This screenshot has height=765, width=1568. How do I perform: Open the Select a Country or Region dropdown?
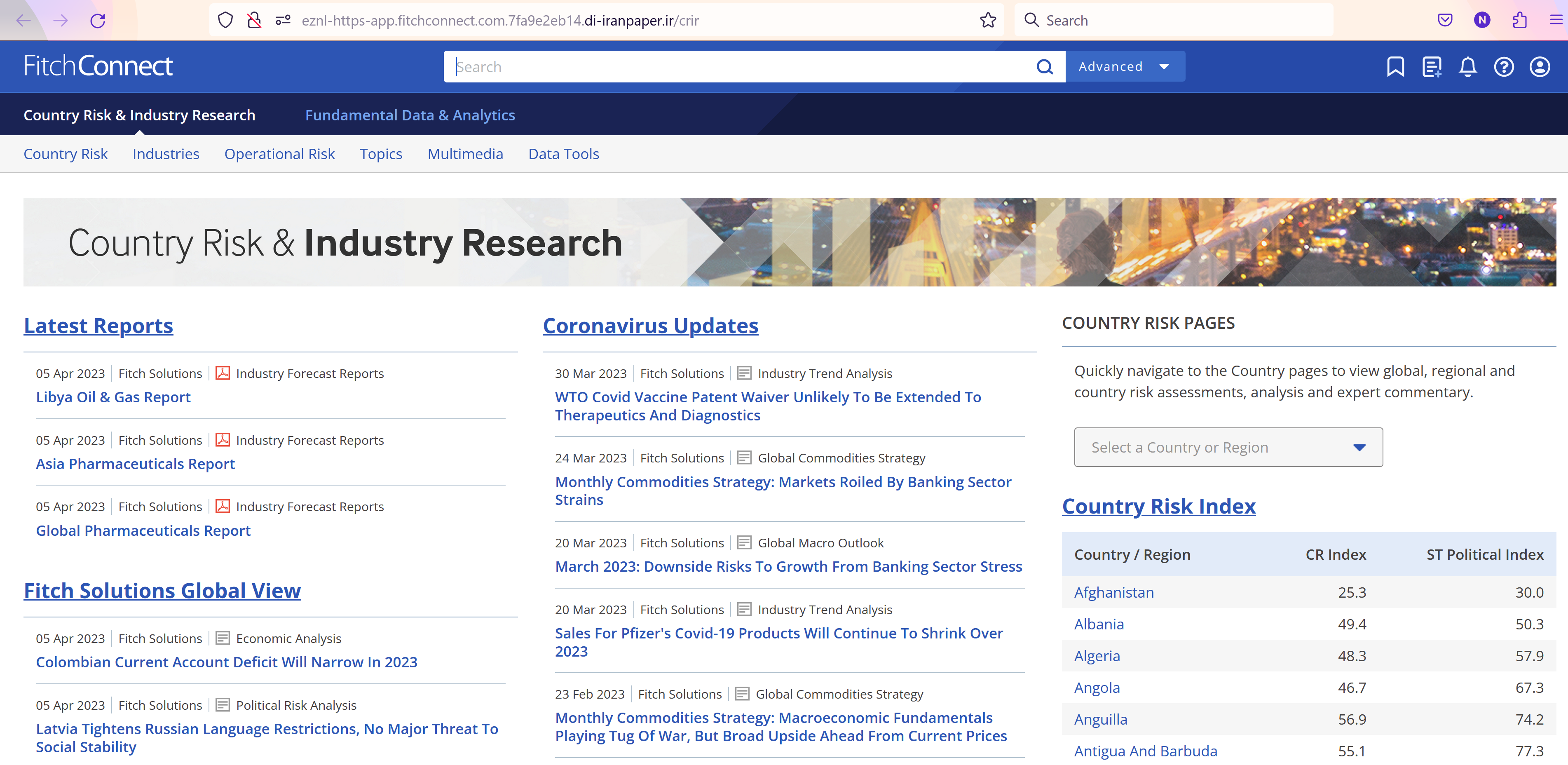click(x=1228, y=447)
